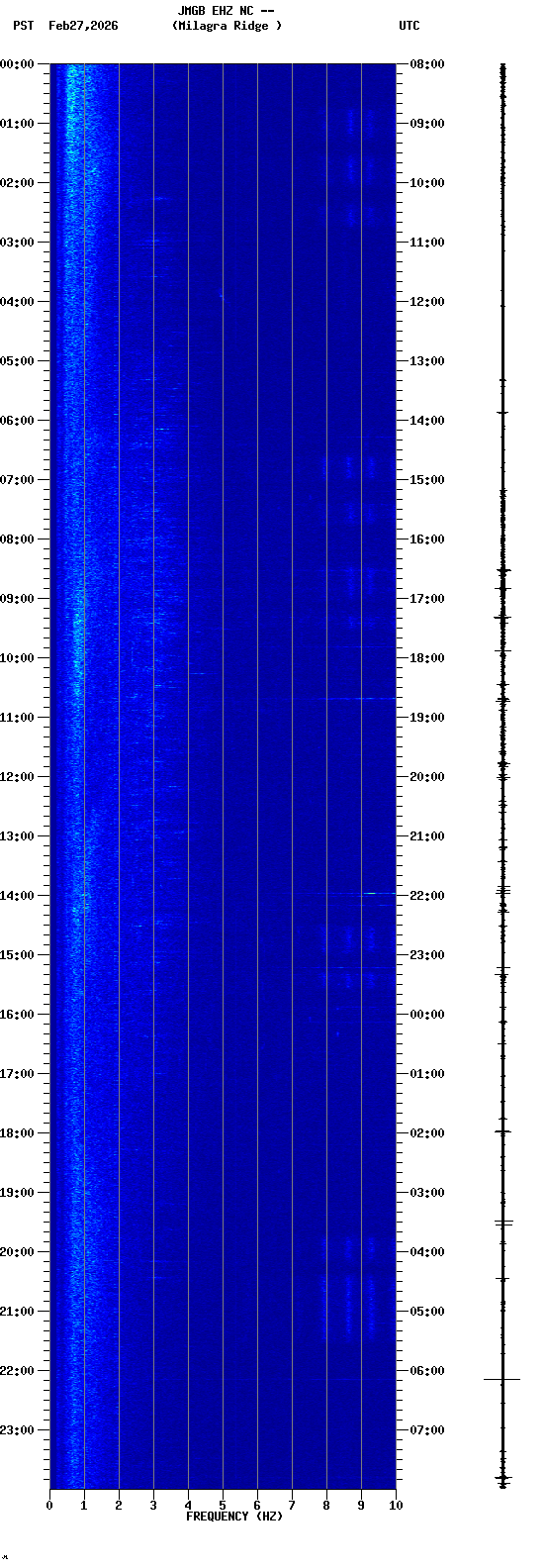546x1568 pixels.
Task: Click the 07:00 PST time label
Action: tap(17, 480)
